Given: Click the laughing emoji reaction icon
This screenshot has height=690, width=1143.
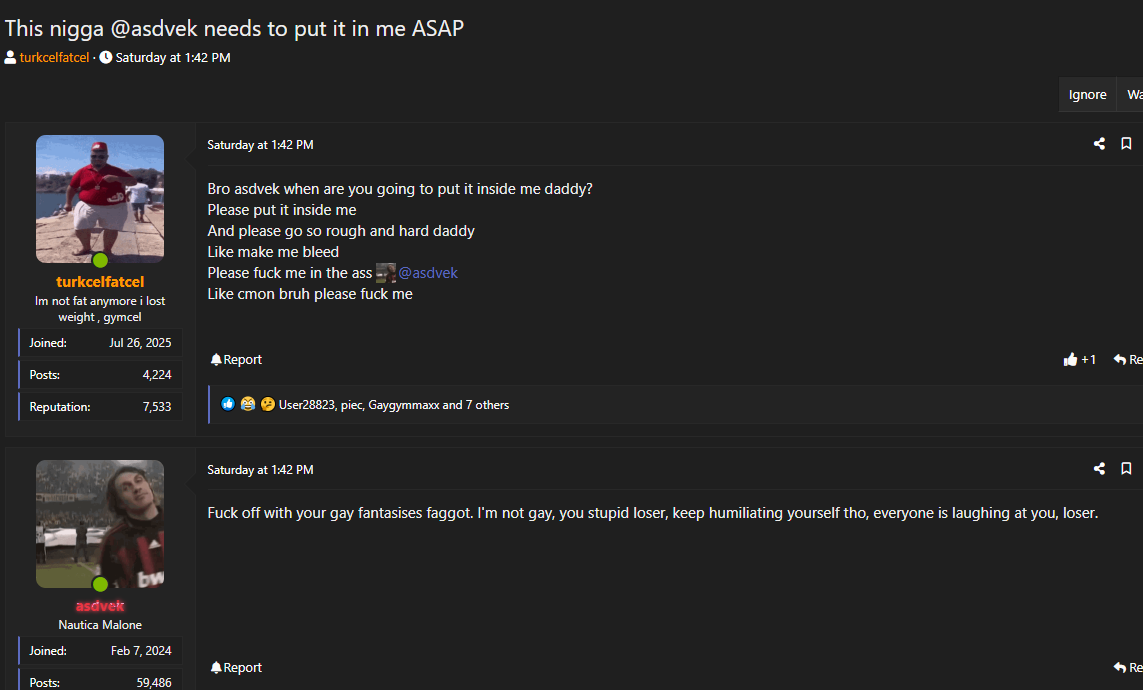Looking at the screenshot, I should tap(248, 404).
